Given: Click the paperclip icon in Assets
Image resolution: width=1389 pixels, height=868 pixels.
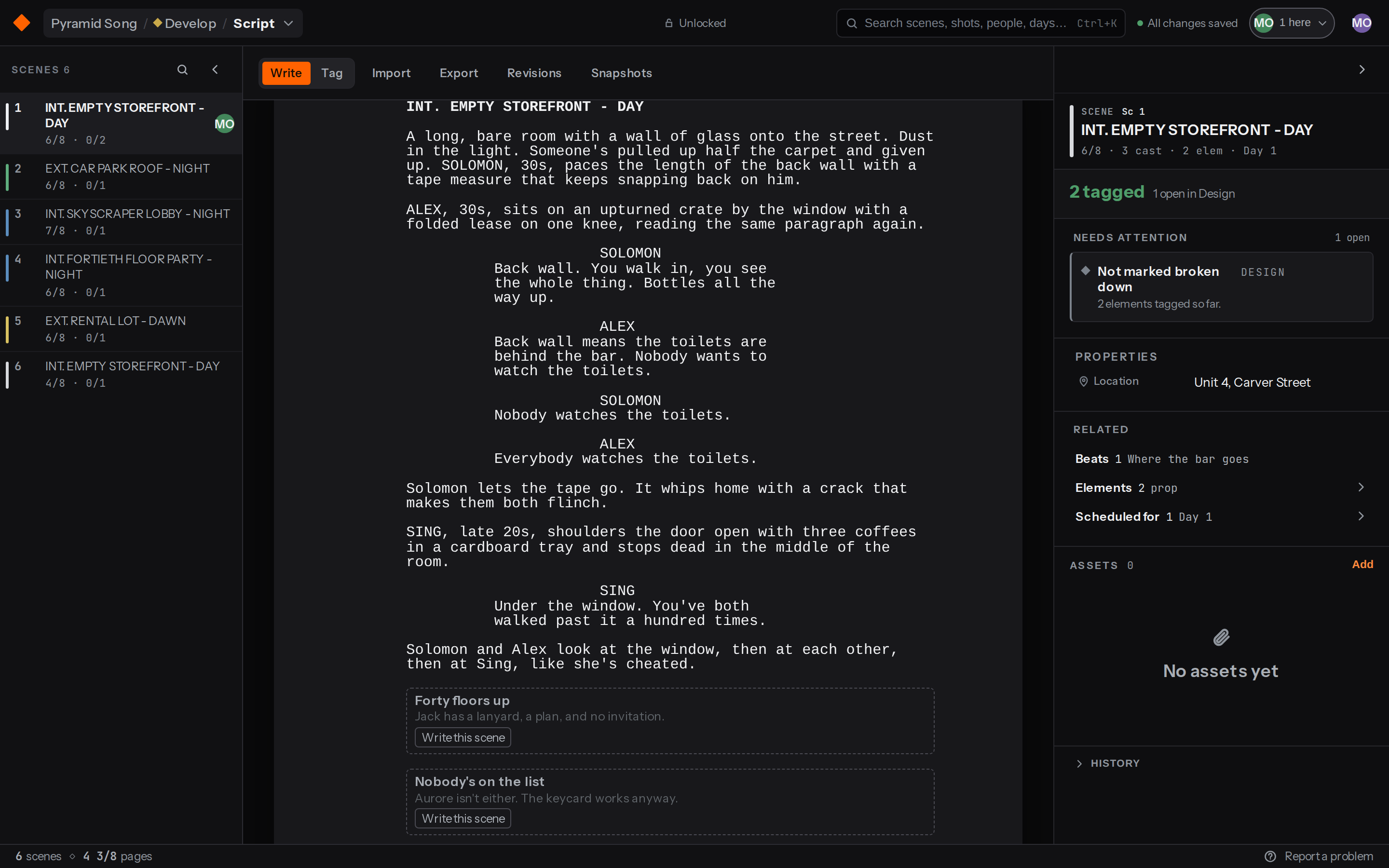Looking at the screenshot, I should 1221,637.
